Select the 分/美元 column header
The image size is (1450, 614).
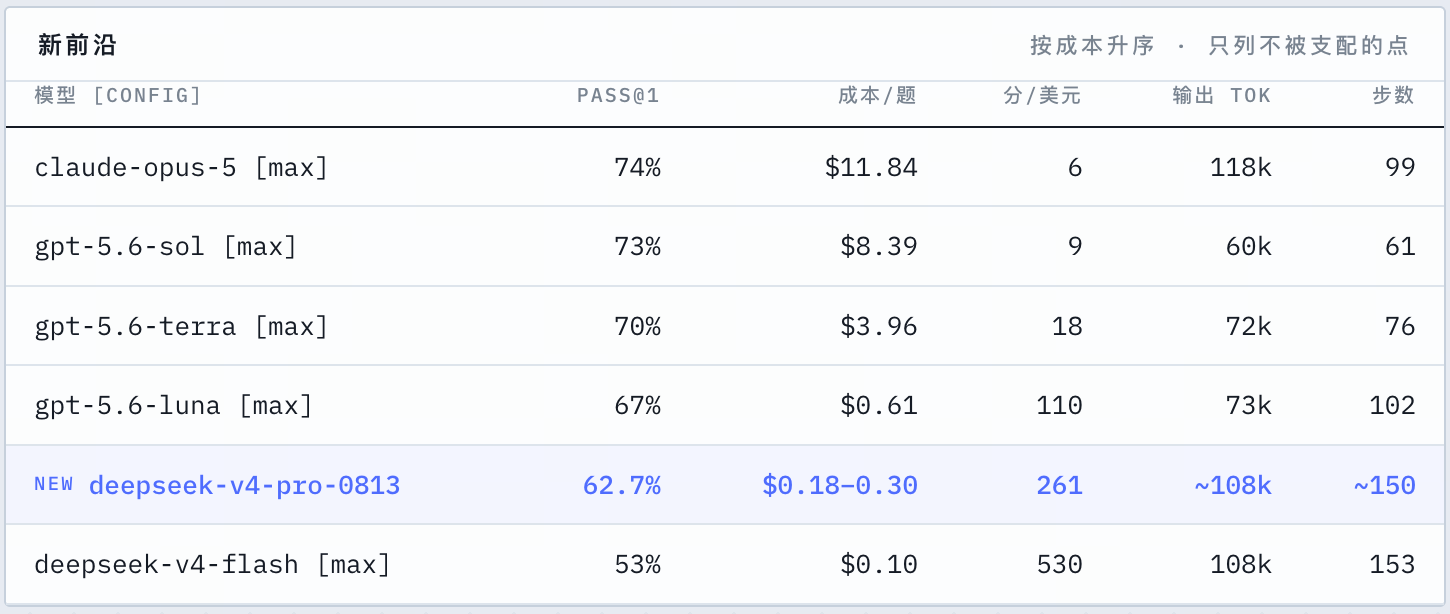(x=1042, y=96)
